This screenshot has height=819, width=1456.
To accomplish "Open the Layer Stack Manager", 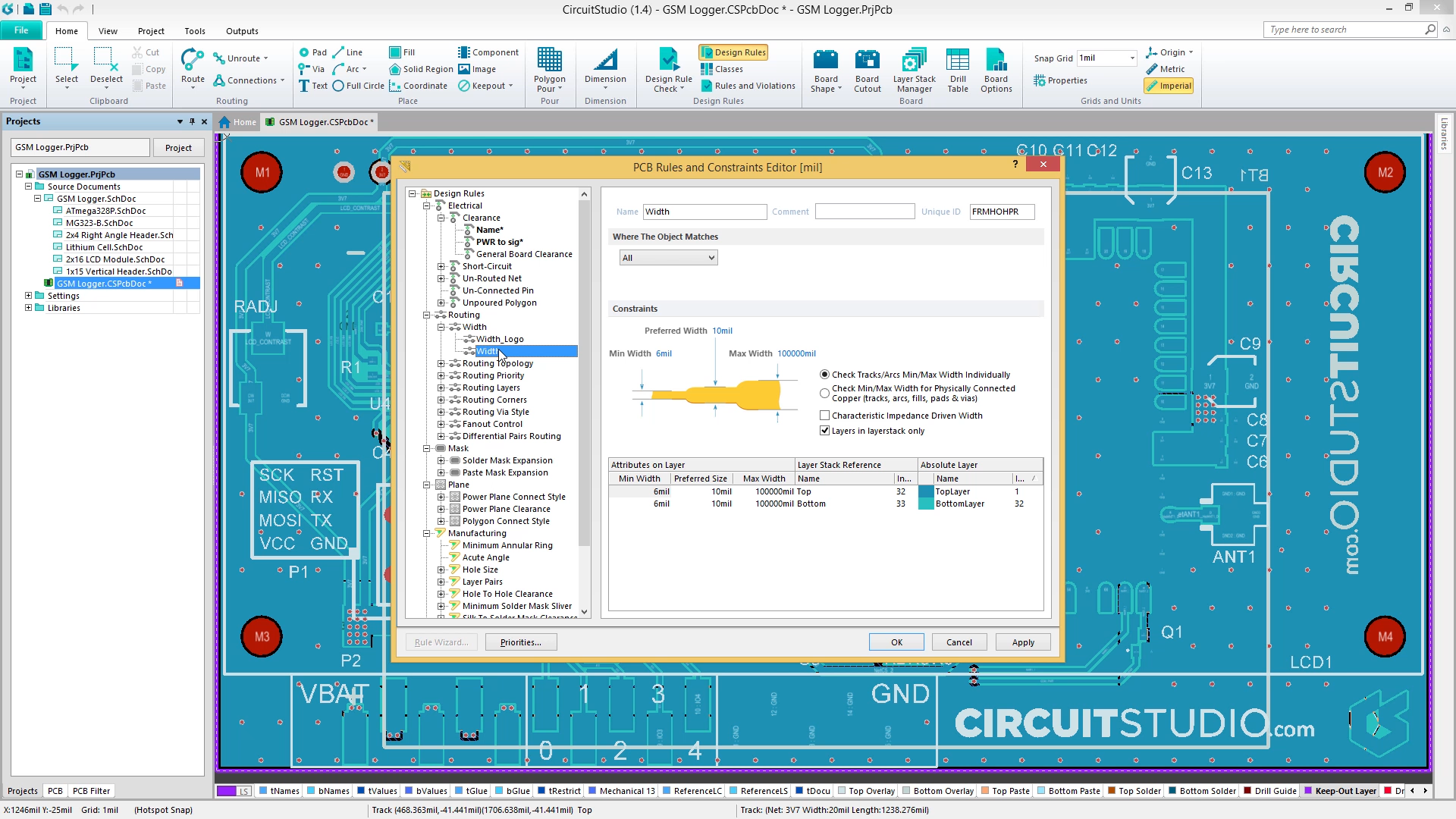I will click(913, 72).
